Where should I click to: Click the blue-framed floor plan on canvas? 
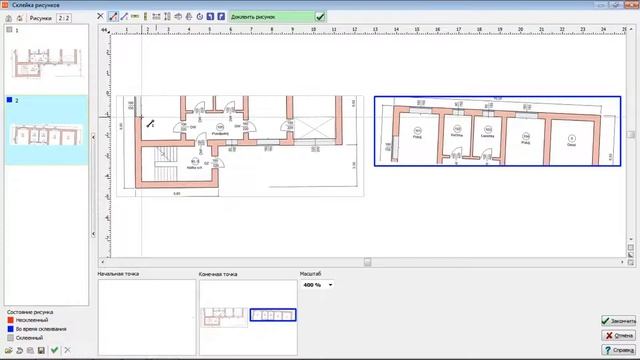point(498,131)
